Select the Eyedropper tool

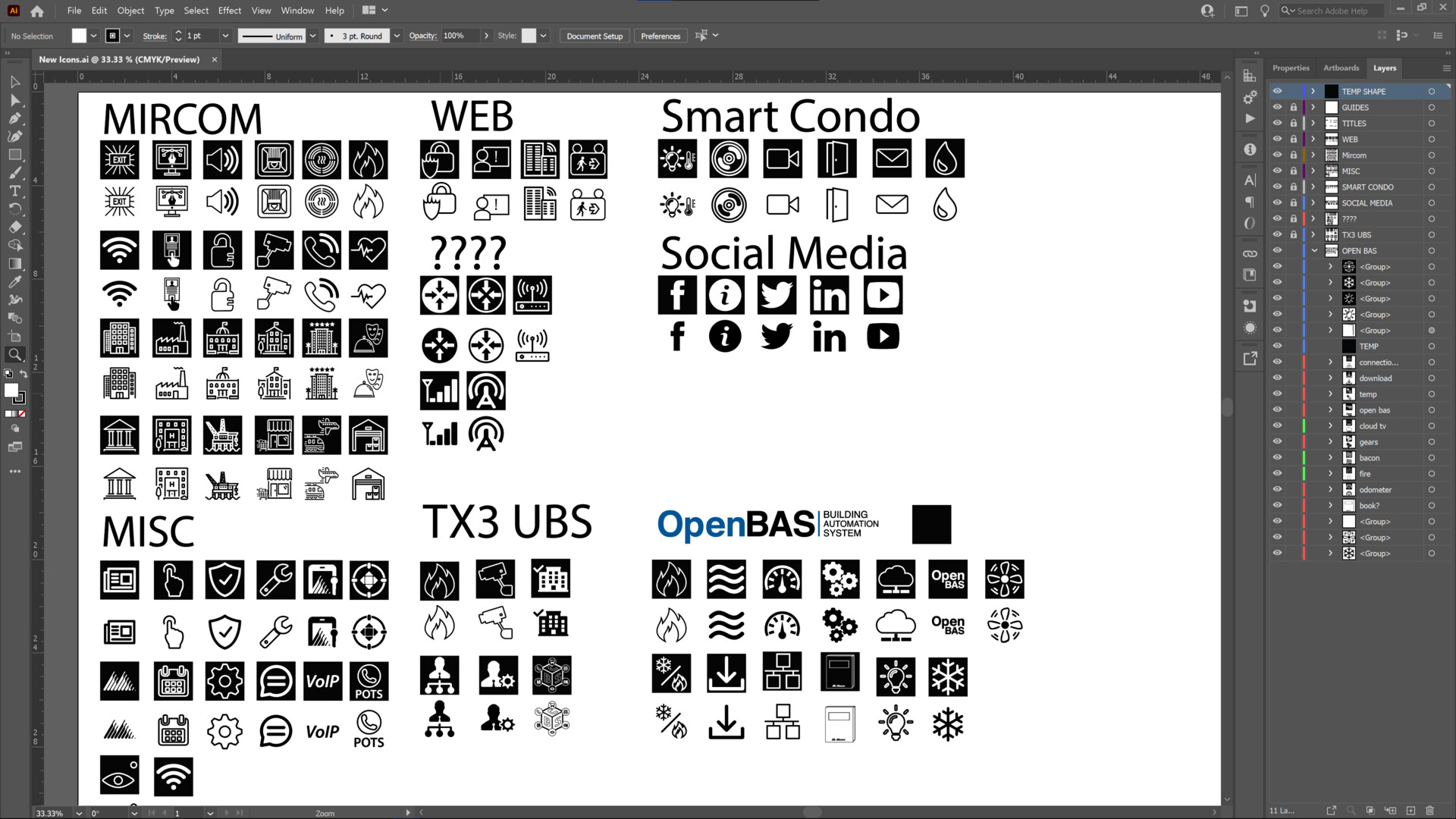point(15,282)
